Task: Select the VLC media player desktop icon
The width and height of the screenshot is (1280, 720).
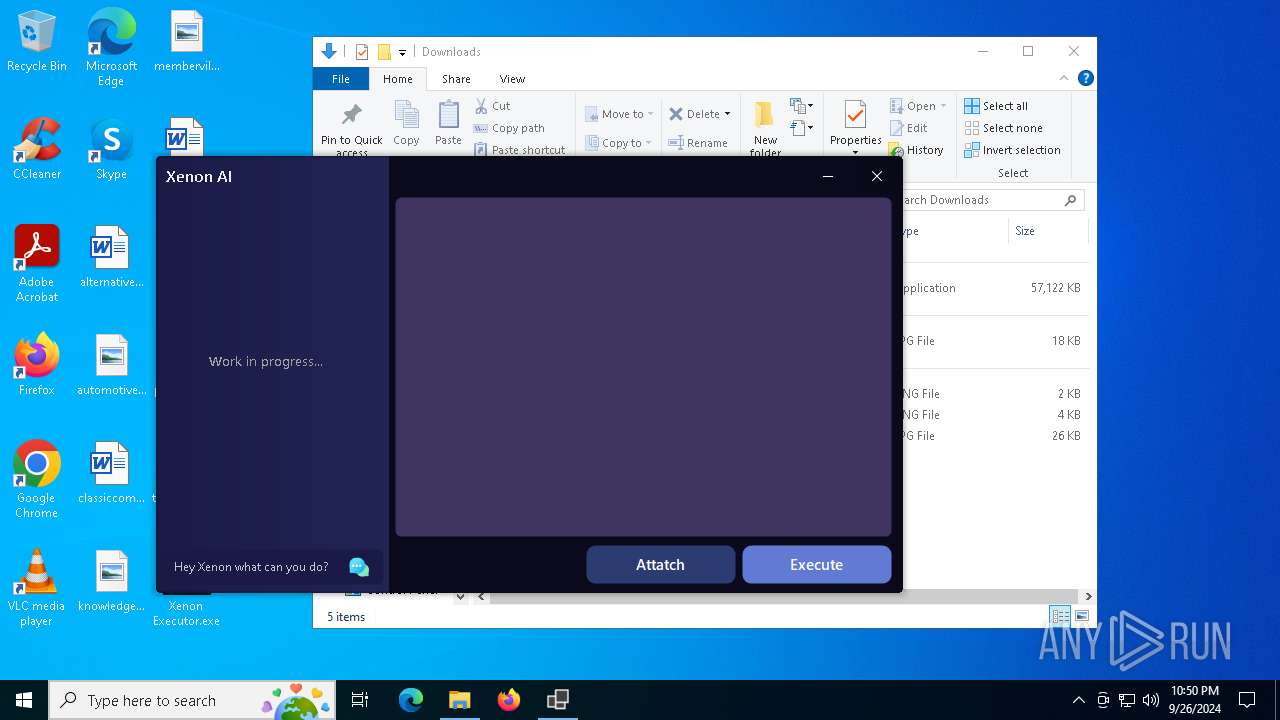Action: [x=37, y=588]
